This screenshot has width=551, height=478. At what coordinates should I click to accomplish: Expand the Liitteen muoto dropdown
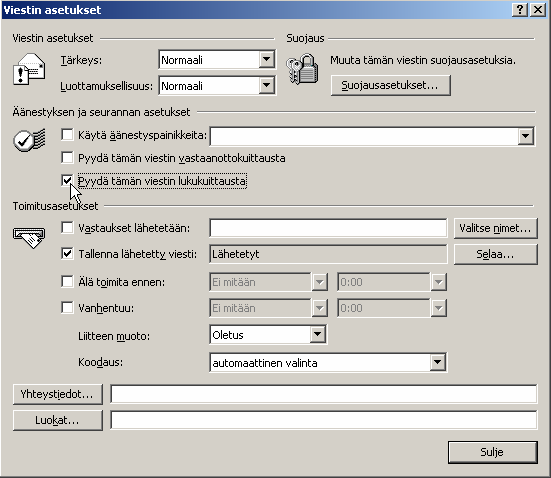click(318, 334)
